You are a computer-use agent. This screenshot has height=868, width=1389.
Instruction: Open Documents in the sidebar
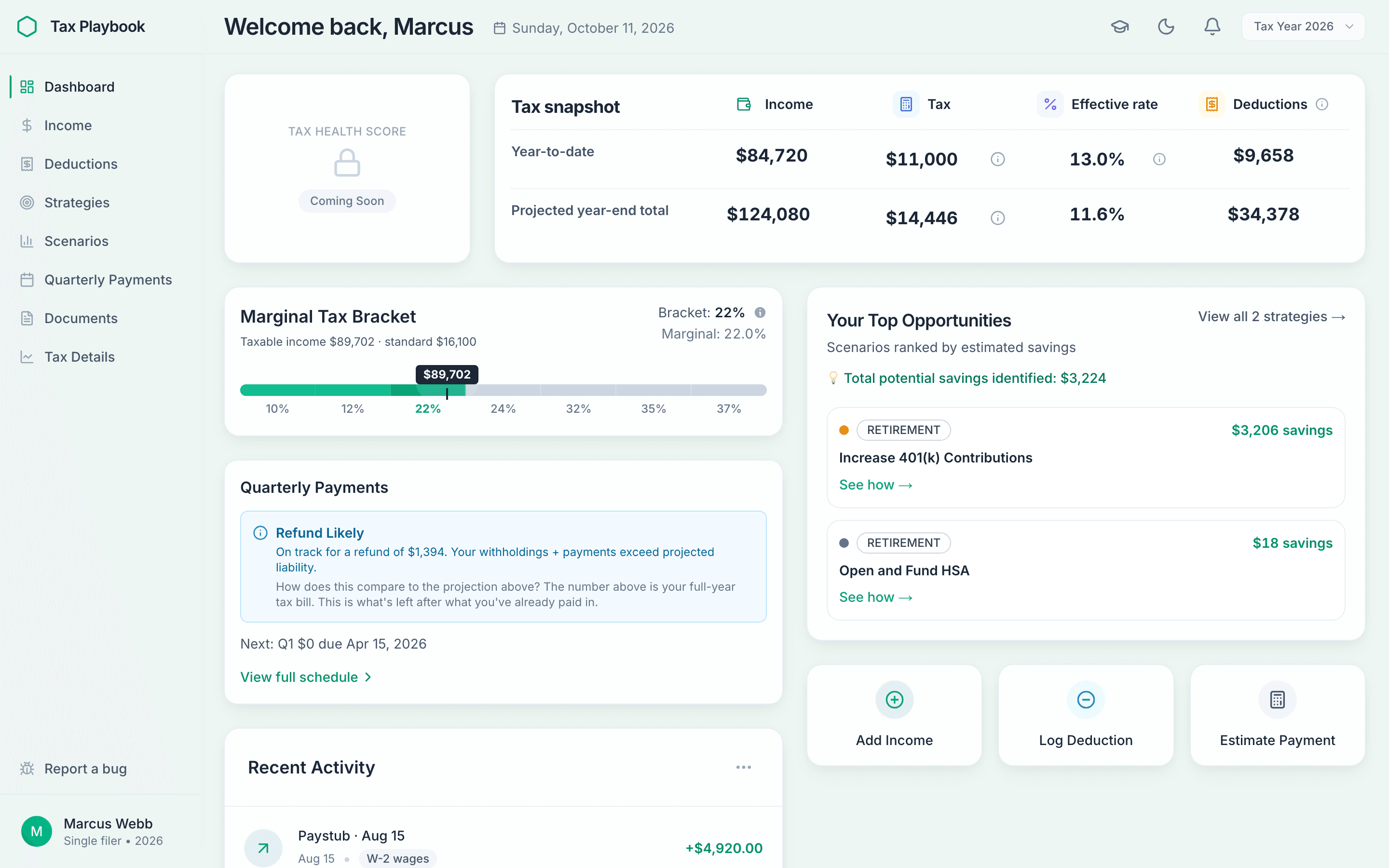click(100, 318)
